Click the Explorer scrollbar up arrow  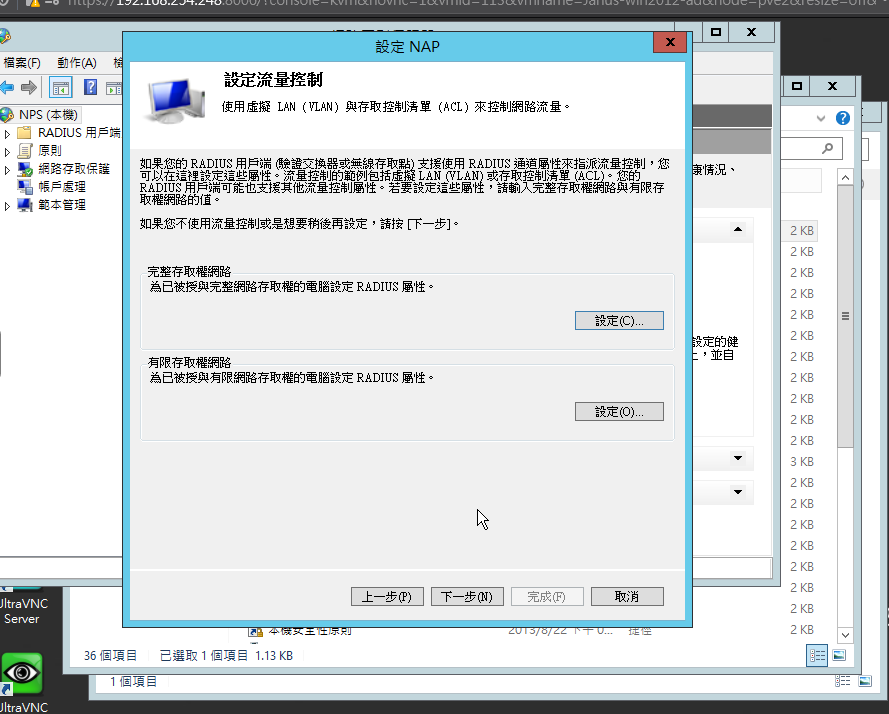pos(845,178)
